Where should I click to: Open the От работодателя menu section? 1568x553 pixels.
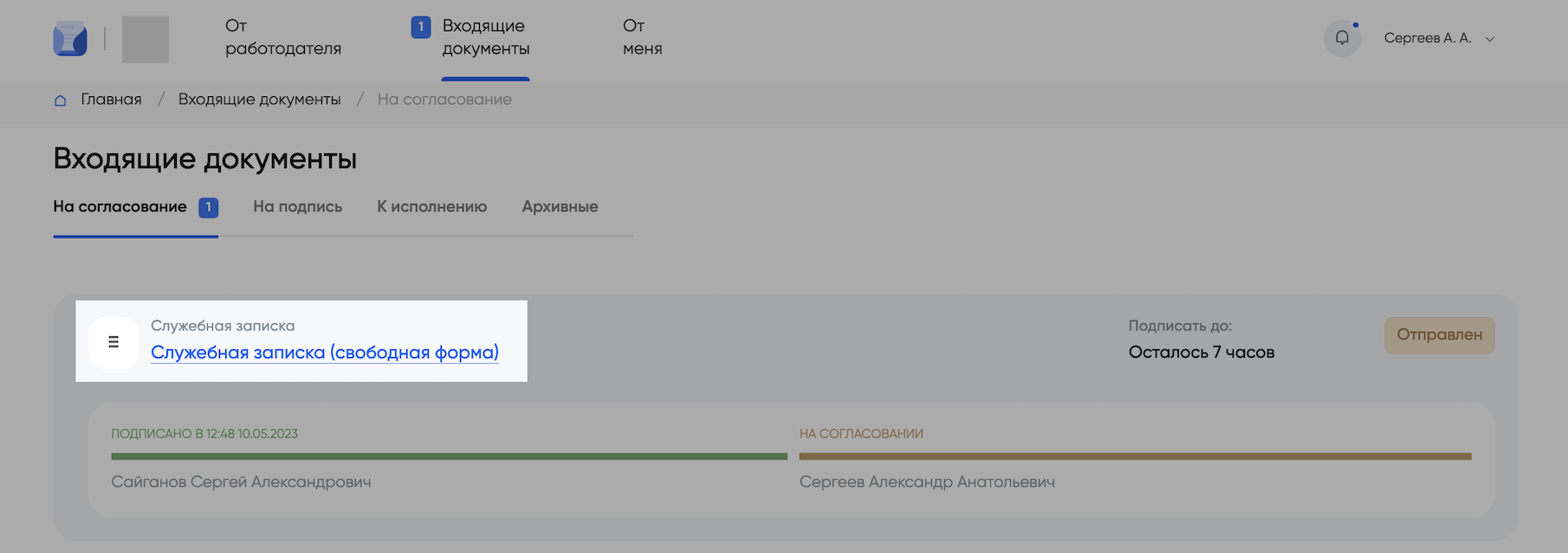coord(283,37)
